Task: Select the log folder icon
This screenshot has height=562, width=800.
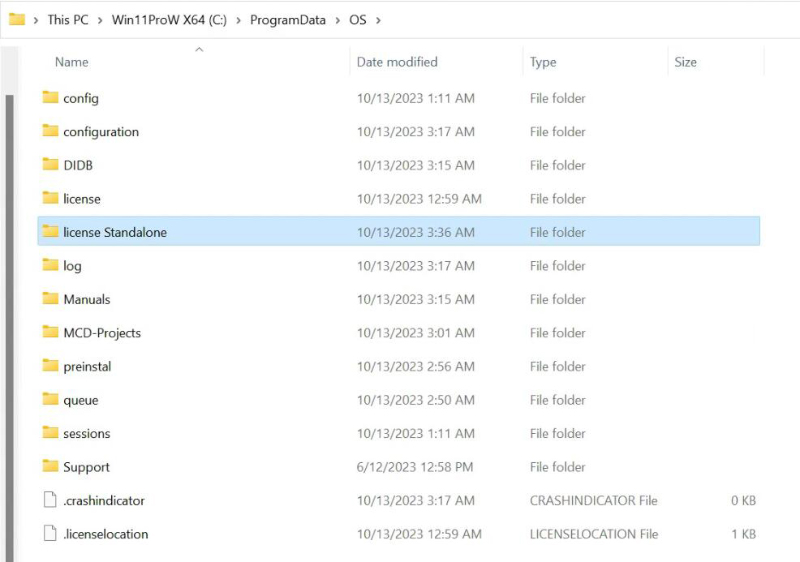Action: tap(50, 265)
